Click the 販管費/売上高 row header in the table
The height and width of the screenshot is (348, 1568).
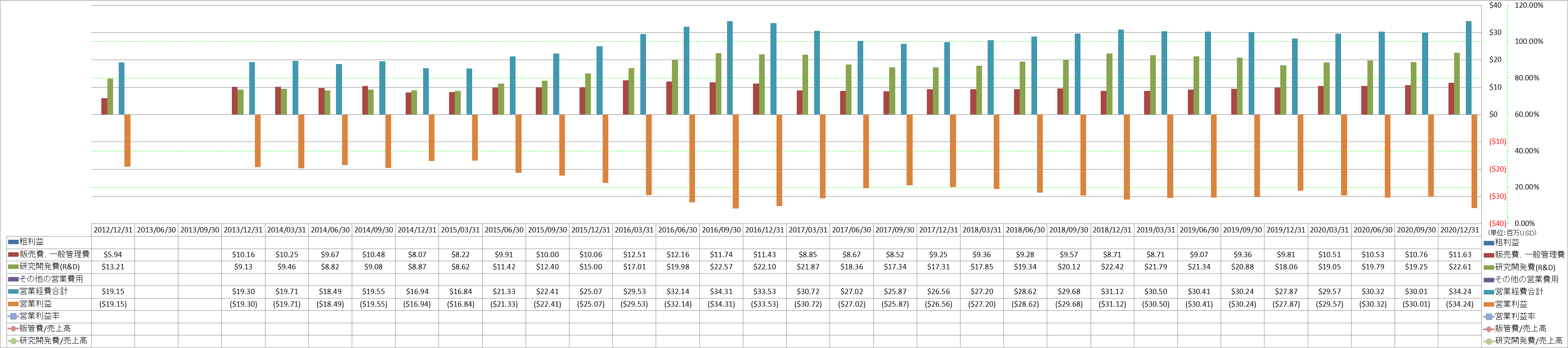(49, 329)
